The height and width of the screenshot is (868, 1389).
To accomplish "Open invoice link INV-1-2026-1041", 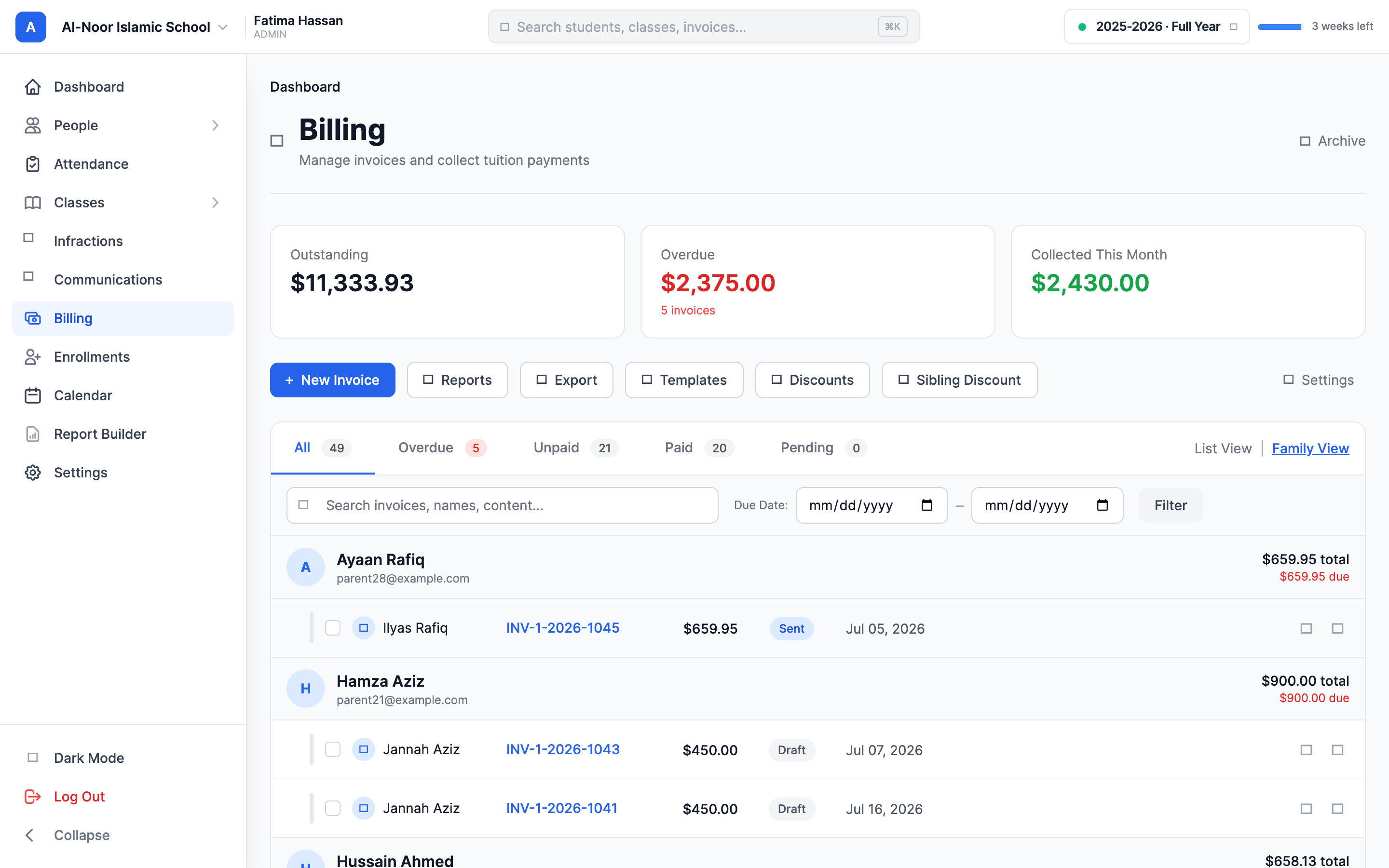I will [x=561, y=808].
